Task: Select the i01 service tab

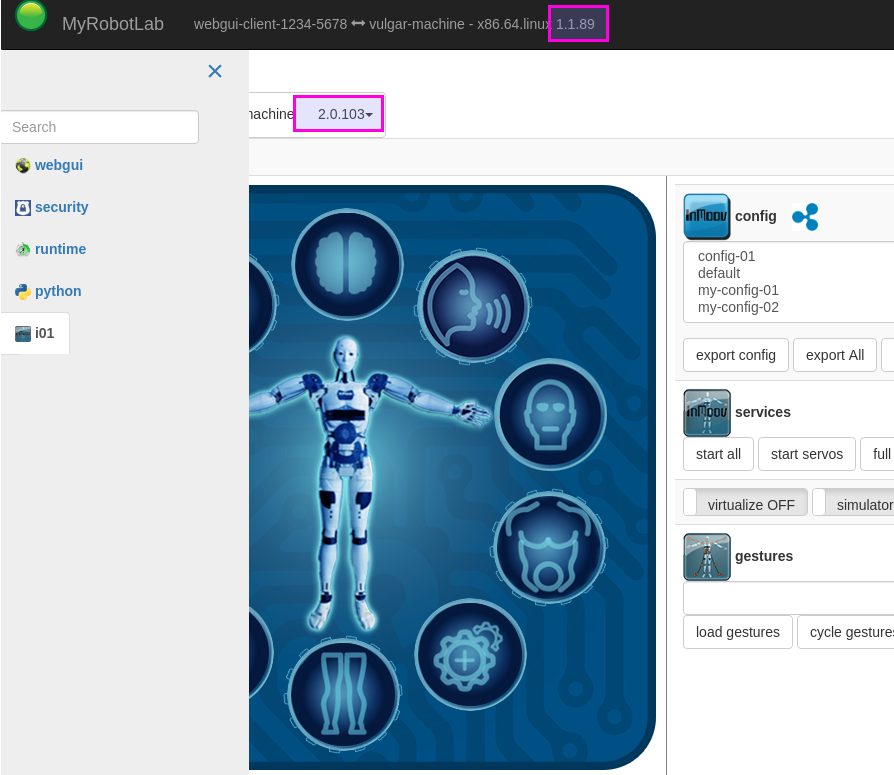Action: [35, 334]
